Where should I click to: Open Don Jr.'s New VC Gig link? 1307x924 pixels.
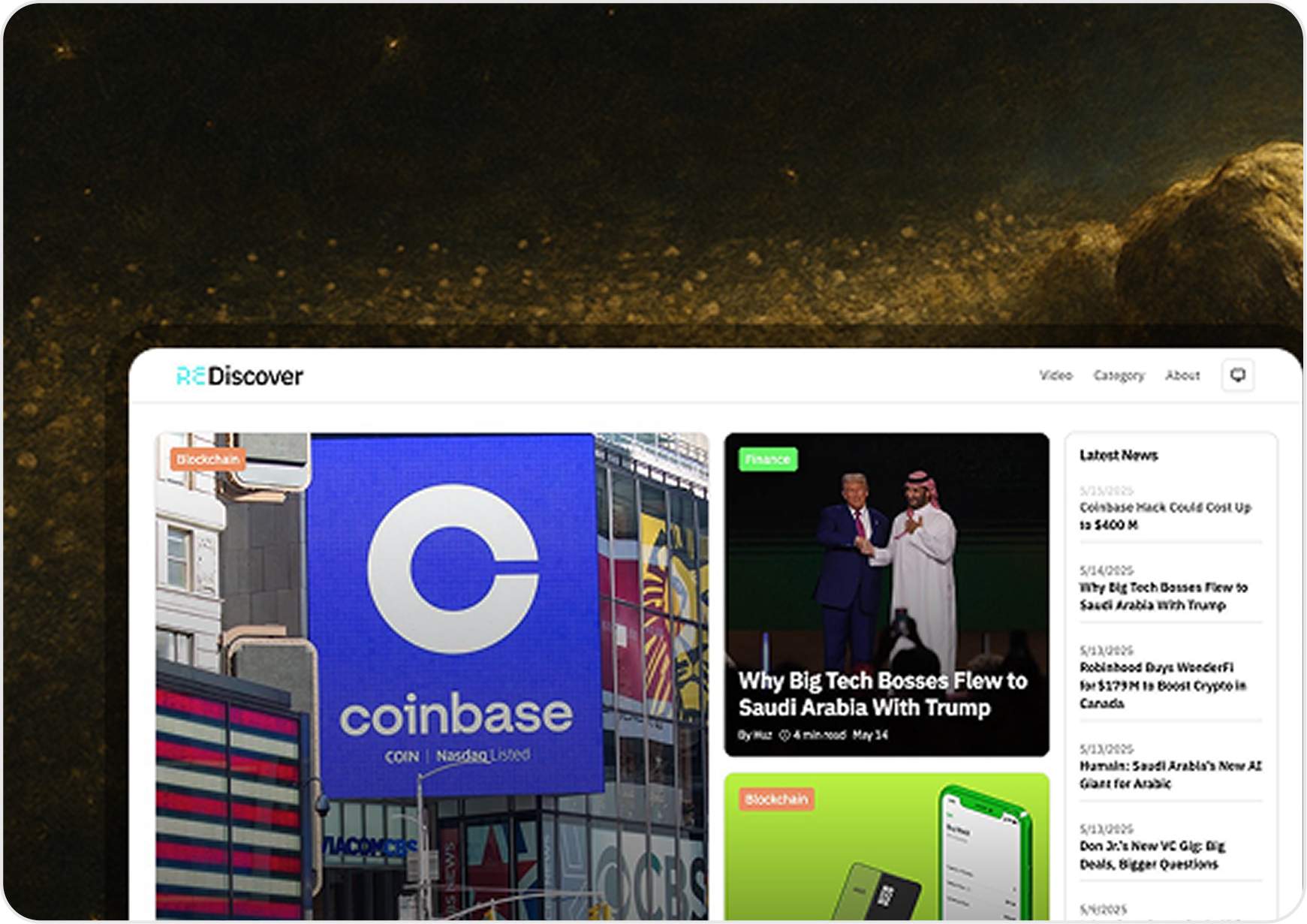coord(1152,855)
